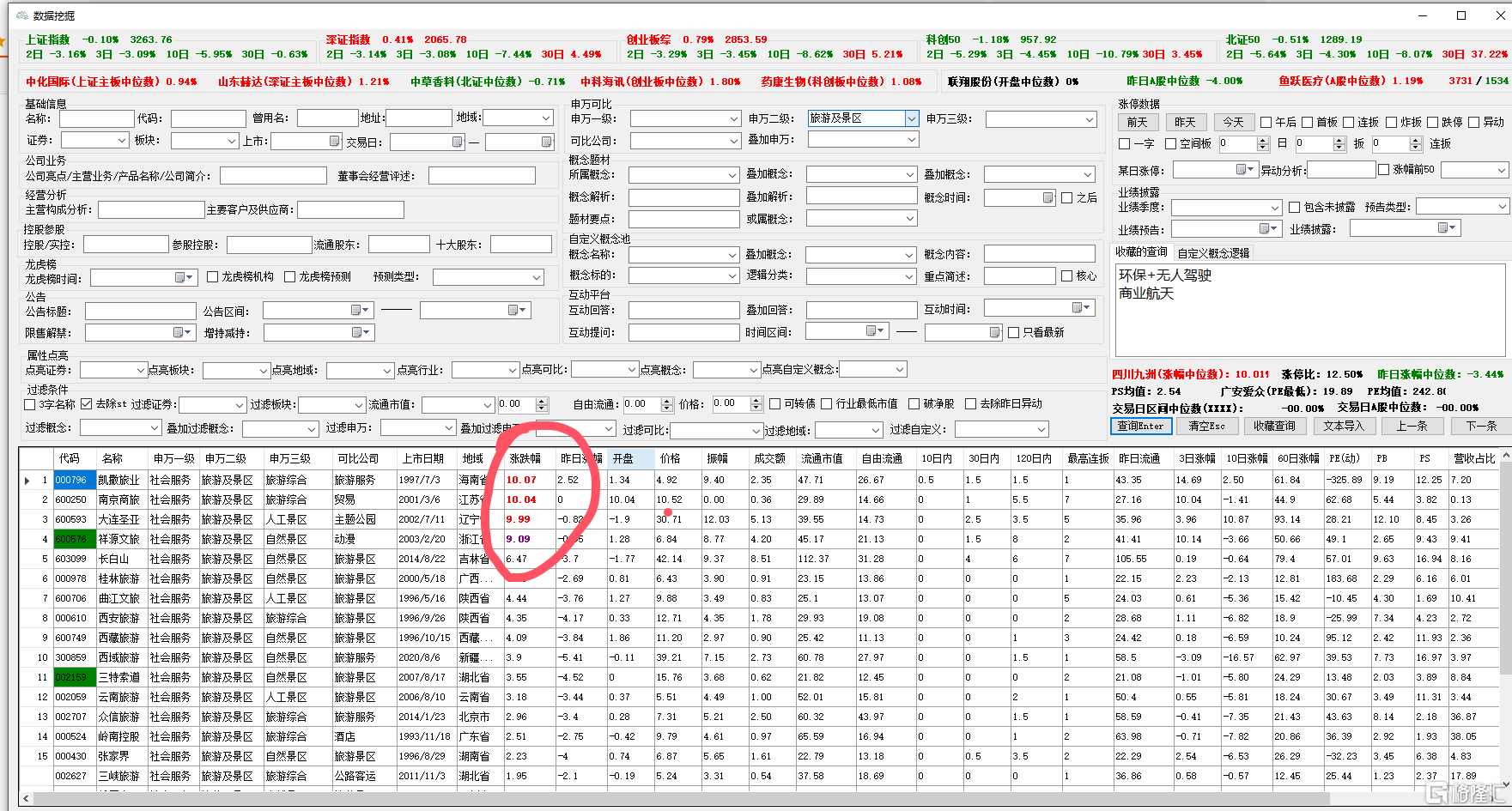The height and width of the screenshot is (811, 1512).
Task: Click the table's vertical scrollbar
Action: pos(1504,566)
